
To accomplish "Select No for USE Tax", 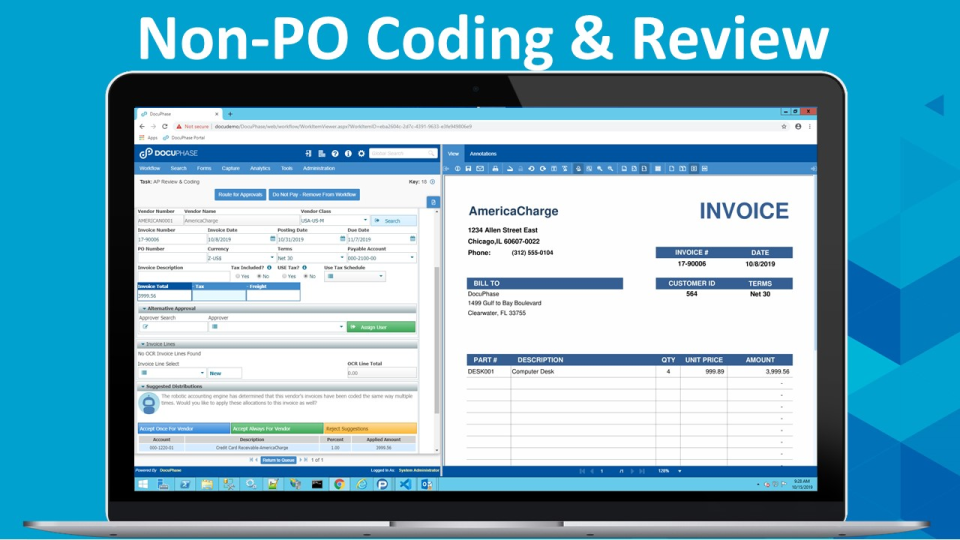I will click(x=306, y=277).
